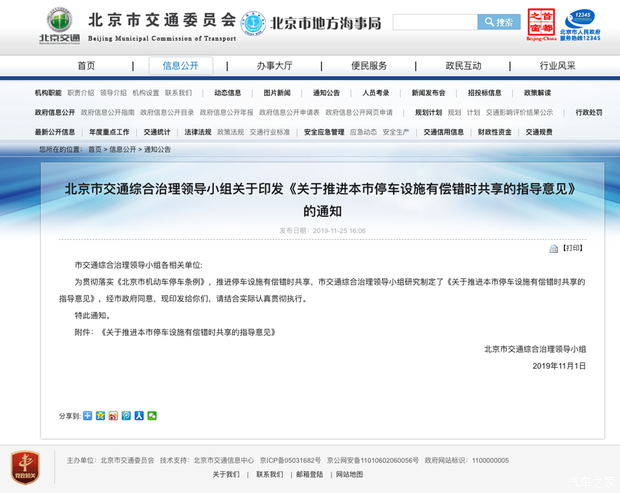Click the blue plus more-share icon
The image size is (620, 493).
pos(87,415)
